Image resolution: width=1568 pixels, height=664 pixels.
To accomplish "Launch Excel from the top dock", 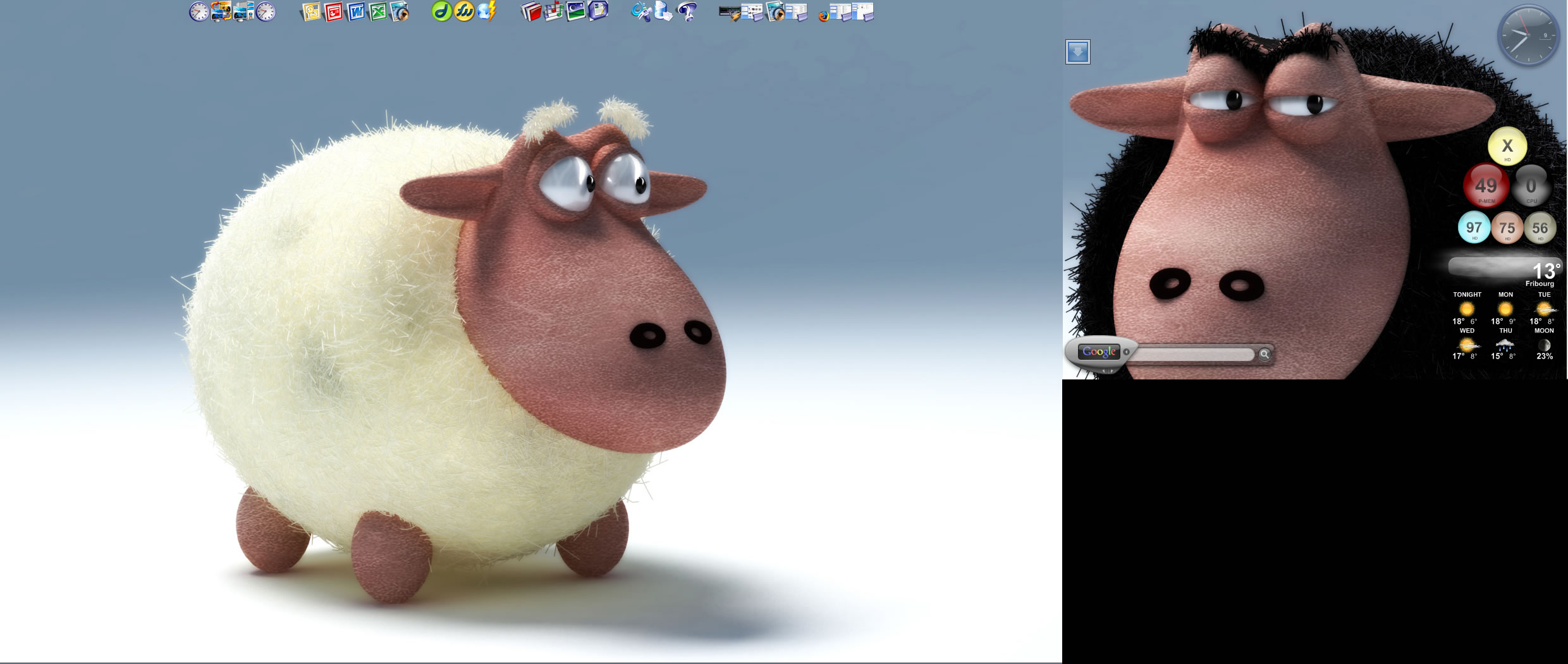I will click(378, 11).
